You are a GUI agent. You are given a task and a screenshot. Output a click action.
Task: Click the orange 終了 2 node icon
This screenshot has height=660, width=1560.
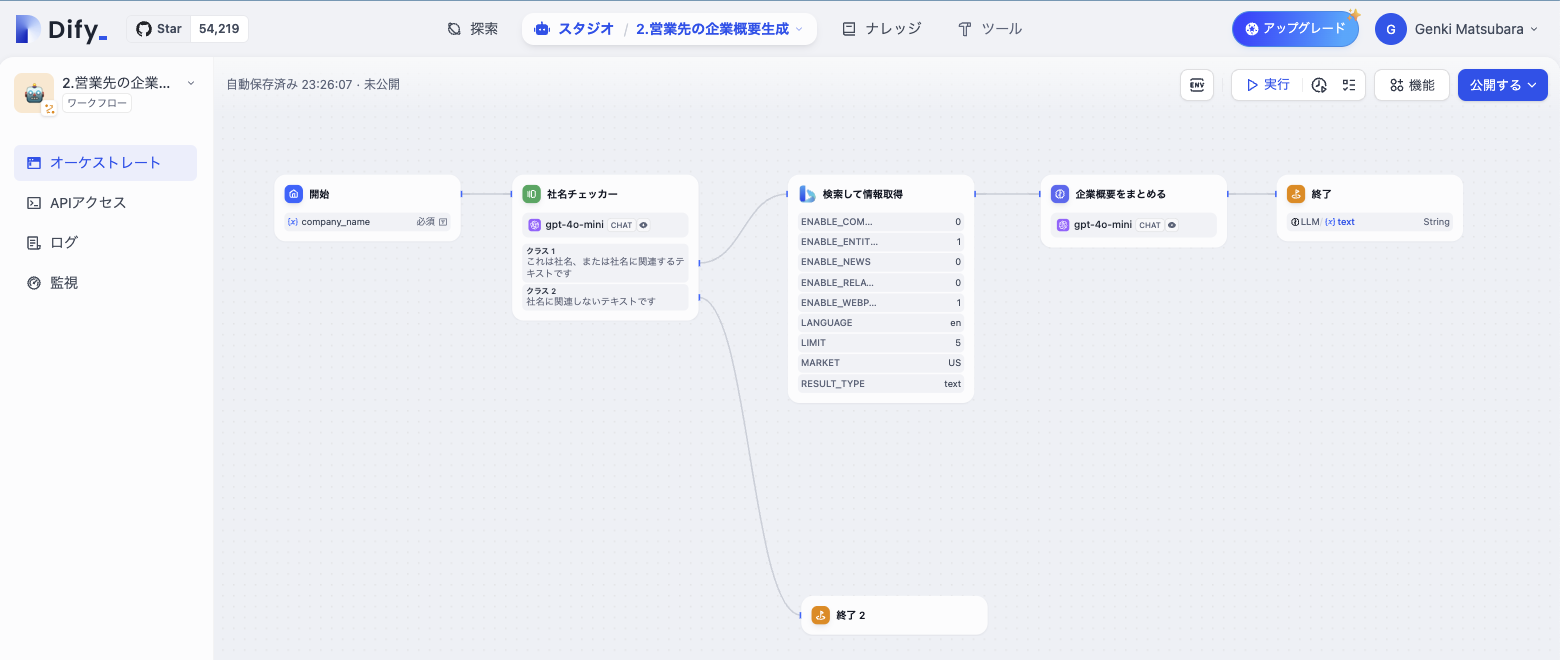[x=820, y=615]
